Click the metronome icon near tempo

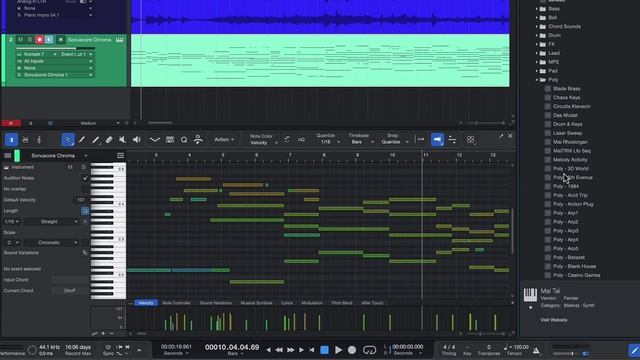(x=536, y=350)
